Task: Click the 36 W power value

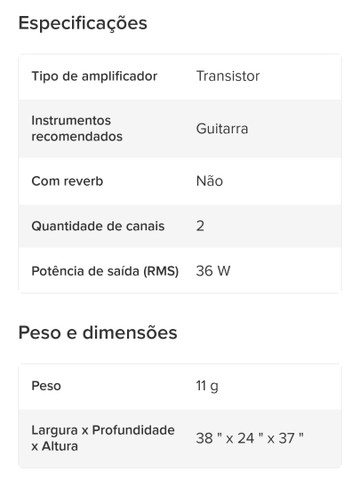Action: [x=213, y=271]
